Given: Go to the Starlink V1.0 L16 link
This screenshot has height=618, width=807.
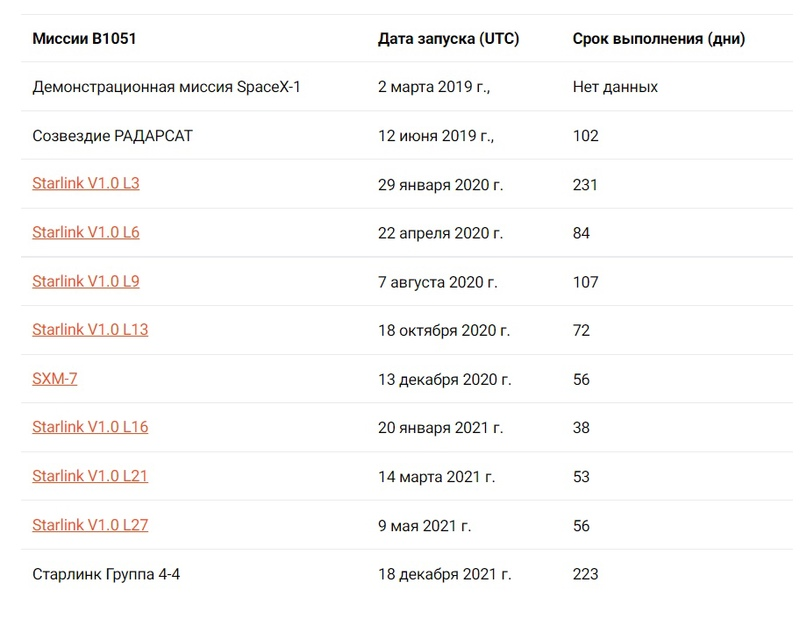Looking at the screenshot, I should [90, 428].
